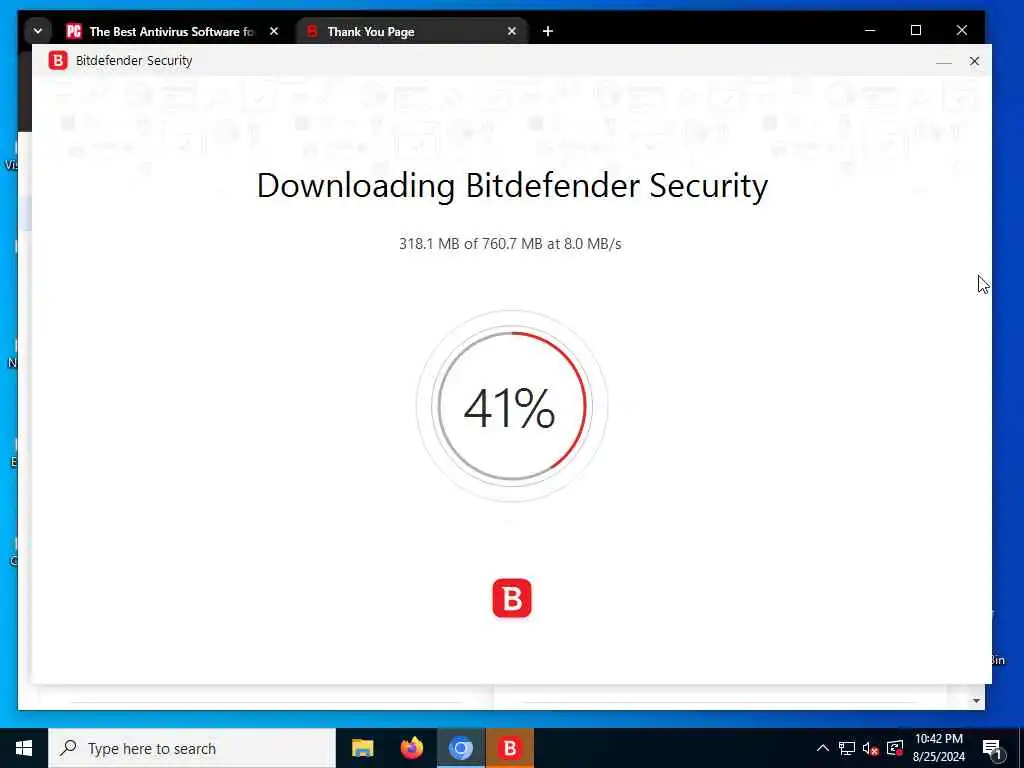Open the Action Center notifications
Image resolution: width=1024 pixels, height=768 pixels.
(992, 748)
